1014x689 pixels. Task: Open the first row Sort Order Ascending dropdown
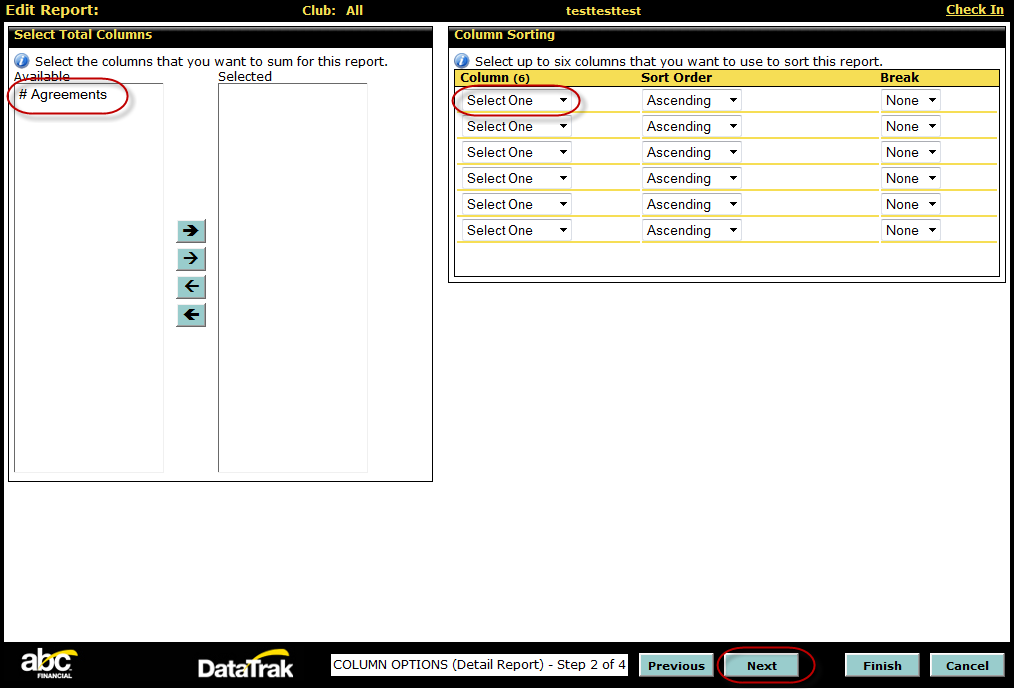pyautogui.click(x=691, y=101)
